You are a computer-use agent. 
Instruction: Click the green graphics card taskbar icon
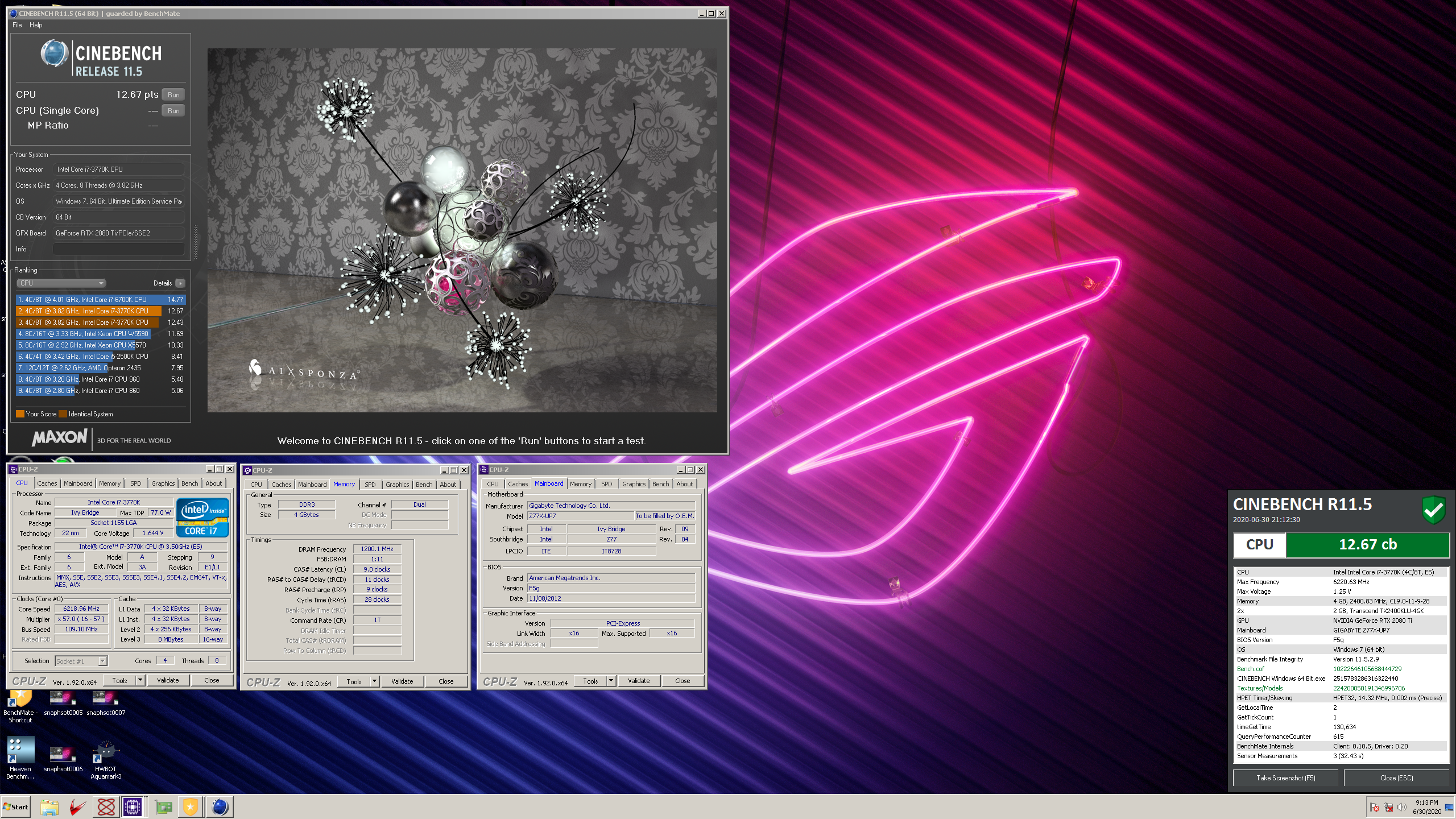click(x=163, y=807)
